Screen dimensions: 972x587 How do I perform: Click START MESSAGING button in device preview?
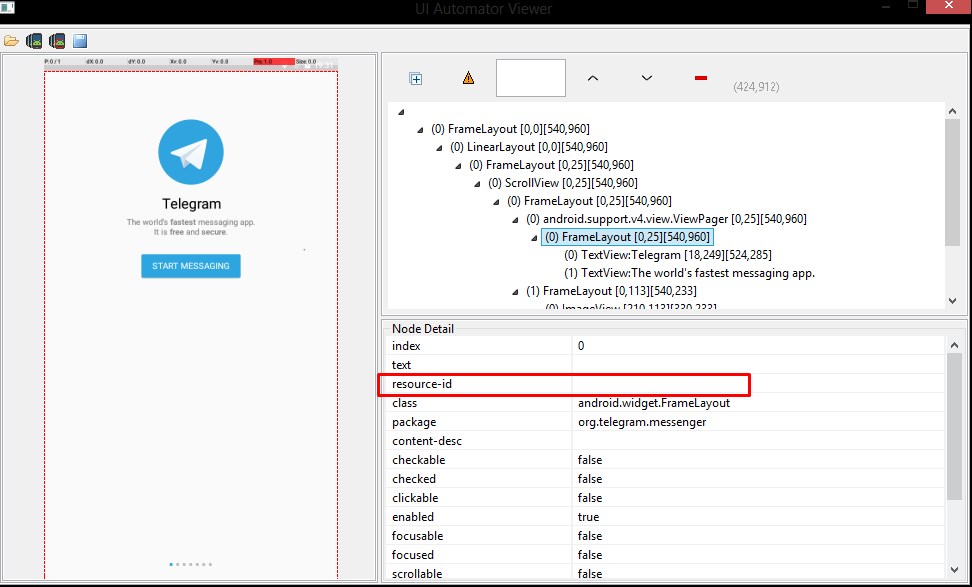(x=191, y=266)
